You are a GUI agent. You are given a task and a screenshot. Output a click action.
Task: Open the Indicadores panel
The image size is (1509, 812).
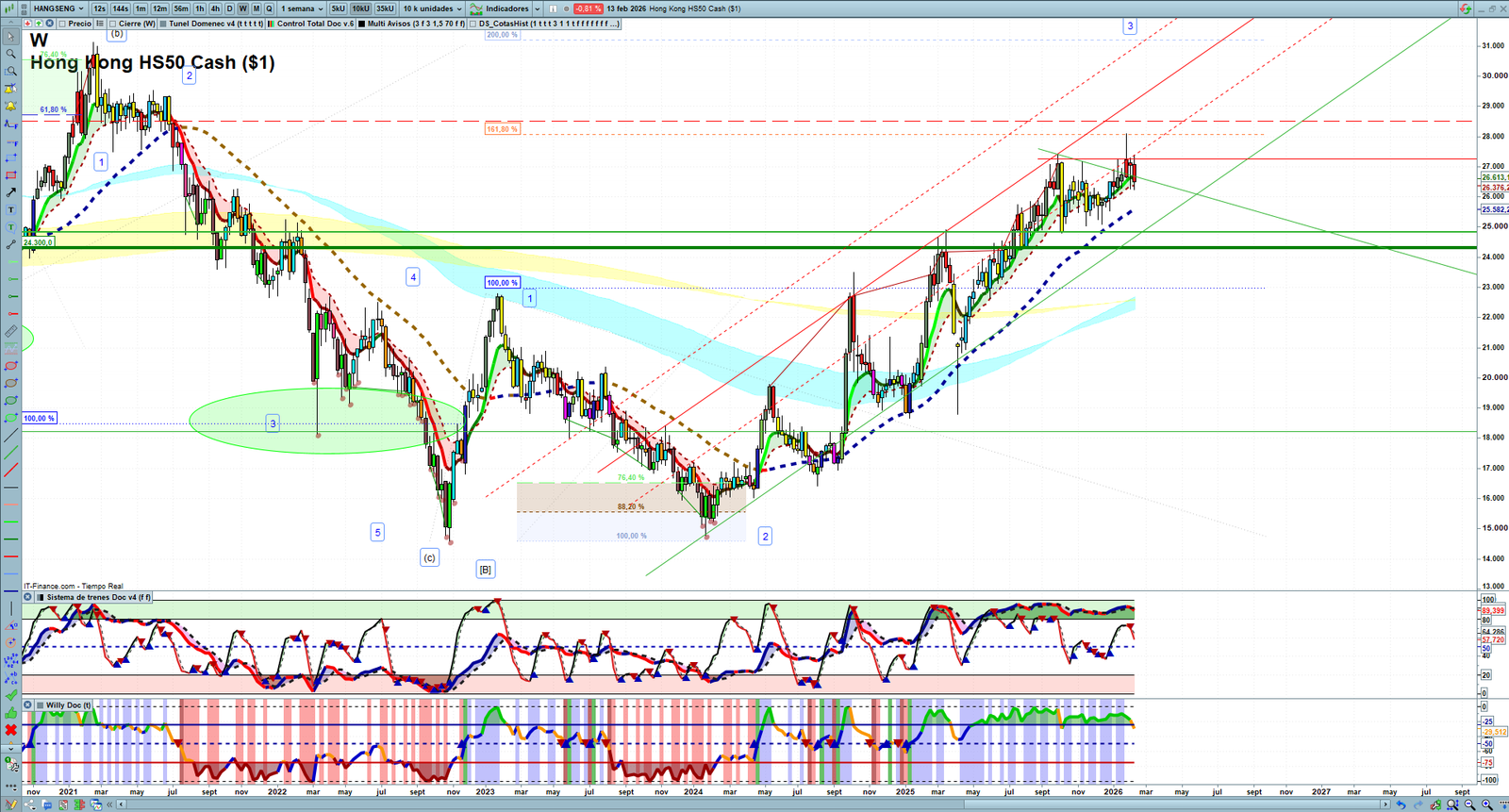pos(501,8)
